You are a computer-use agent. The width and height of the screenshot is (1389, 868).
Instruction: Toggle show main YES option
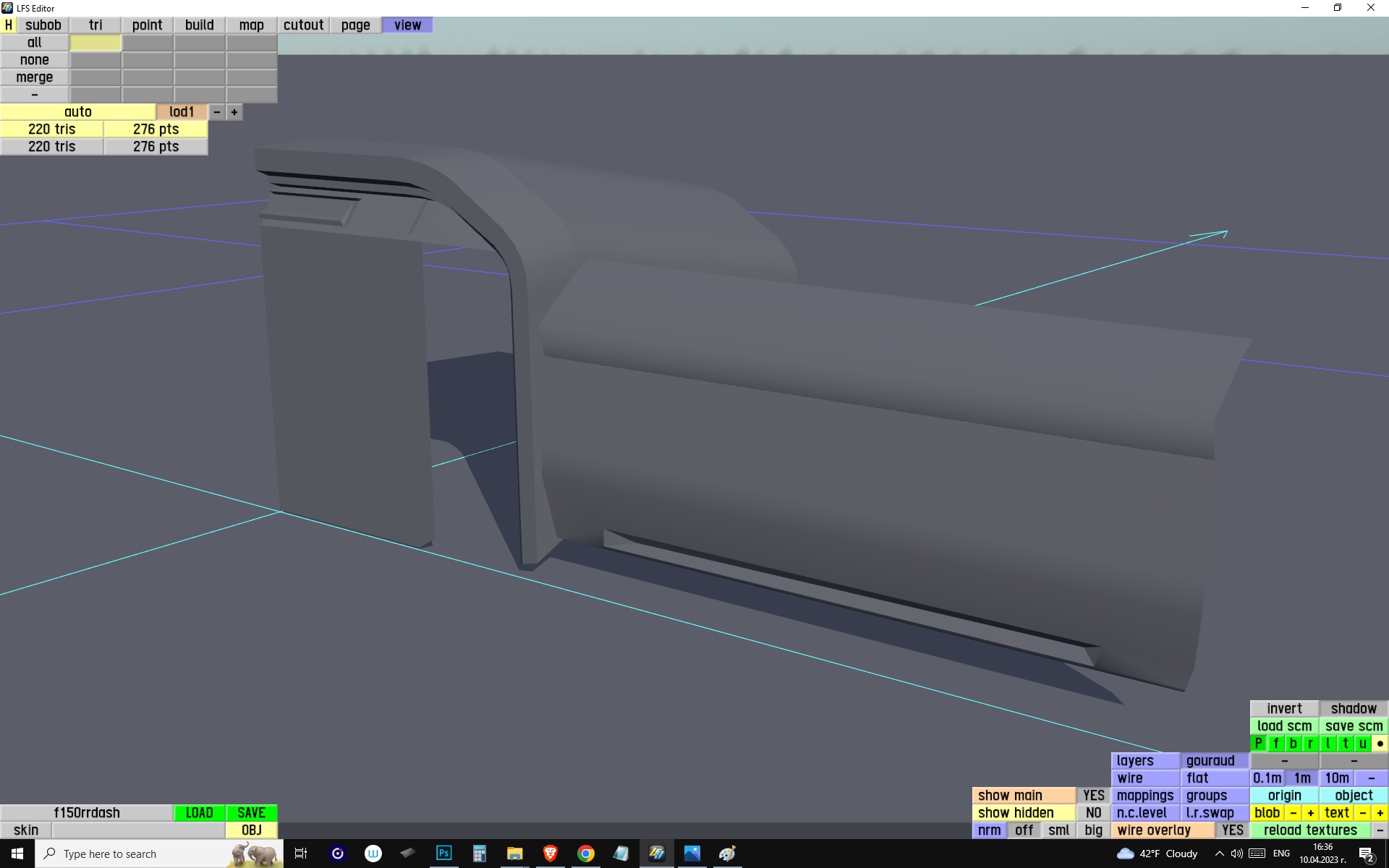(x=1093, y=796)
